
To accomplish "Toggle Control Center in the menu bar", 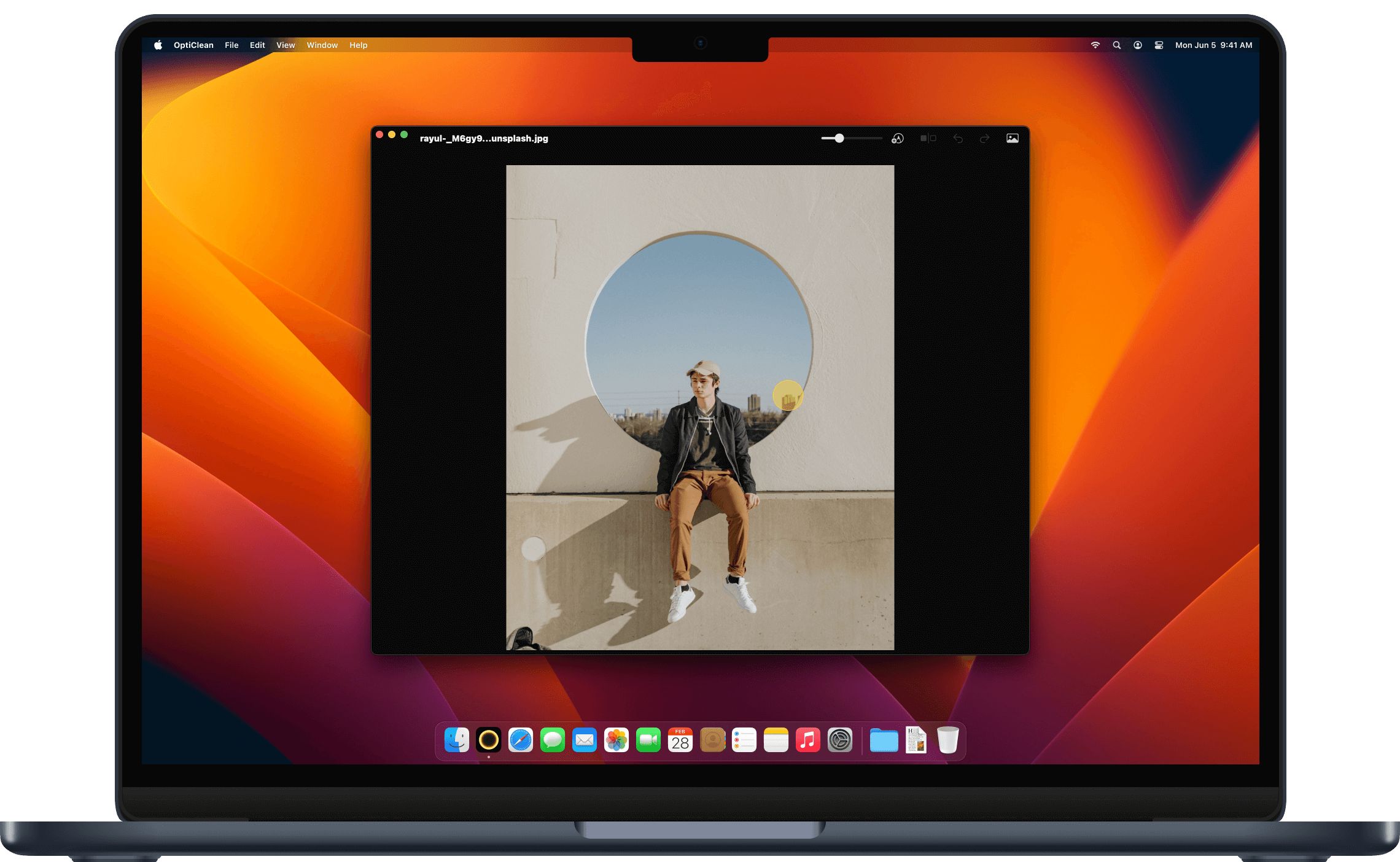I will [x=1159, y=45].
